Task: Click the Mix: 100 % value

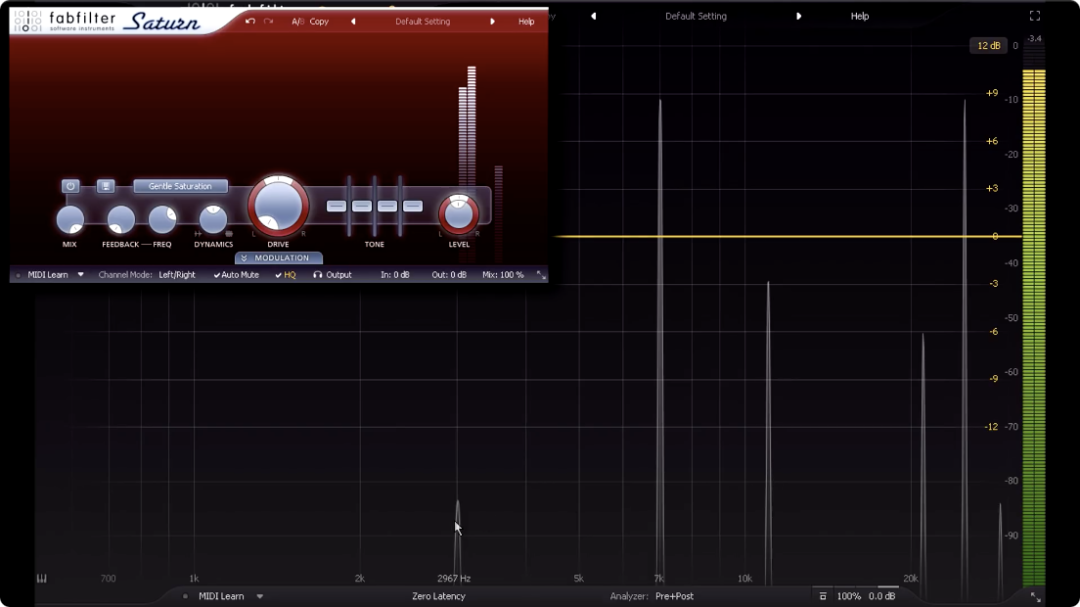Action: click(503, 275)
